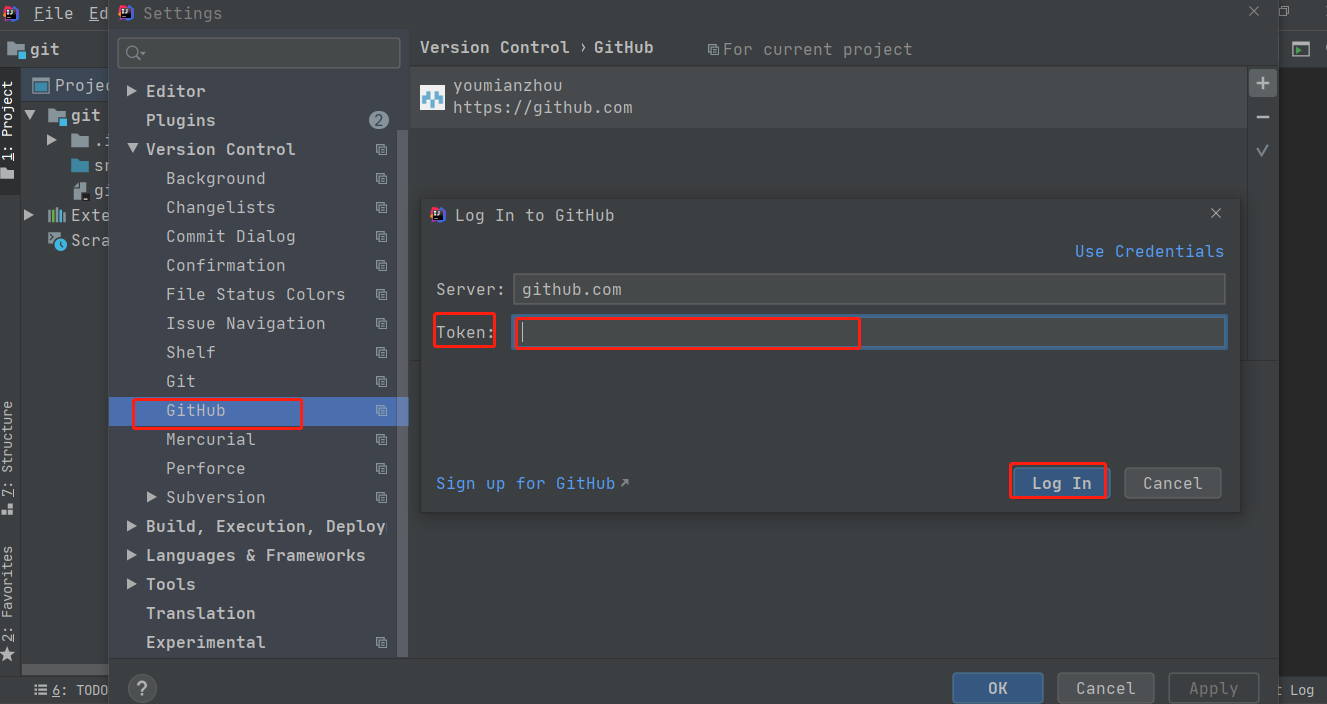Click the project-level icon beside Subversion
Image resolution: width=1327 pixels, height=704 pixels.
381,497
